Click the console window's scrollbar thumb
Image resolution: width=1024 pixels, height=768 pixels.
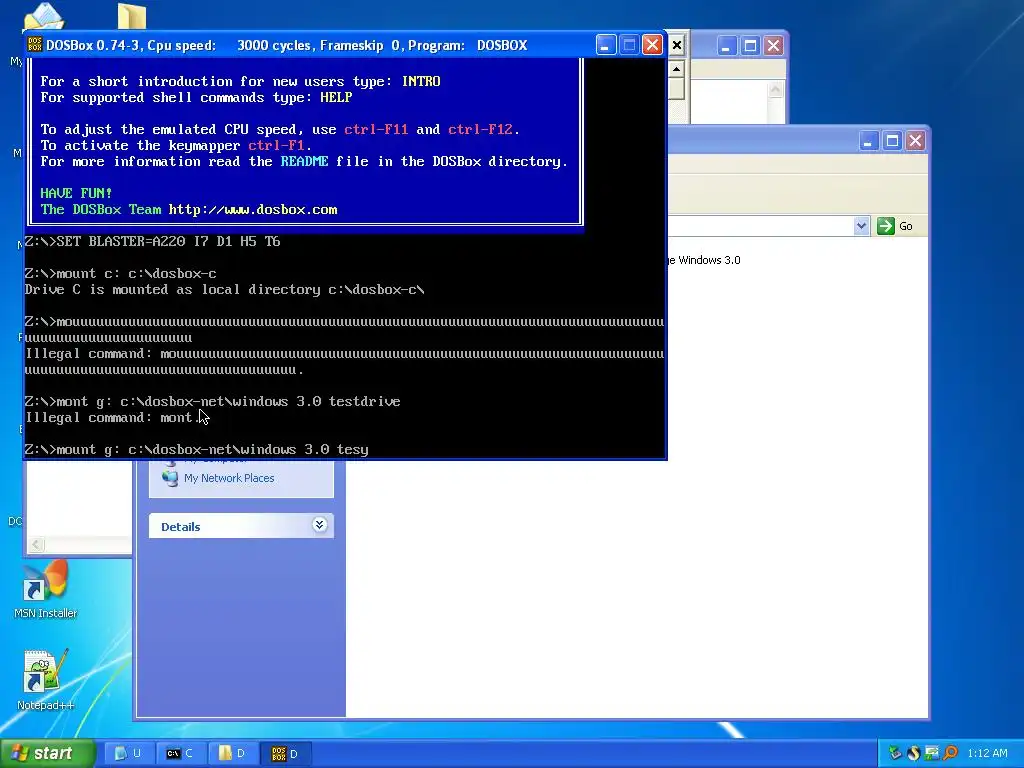pyautogui.click(x=677, y=88)
